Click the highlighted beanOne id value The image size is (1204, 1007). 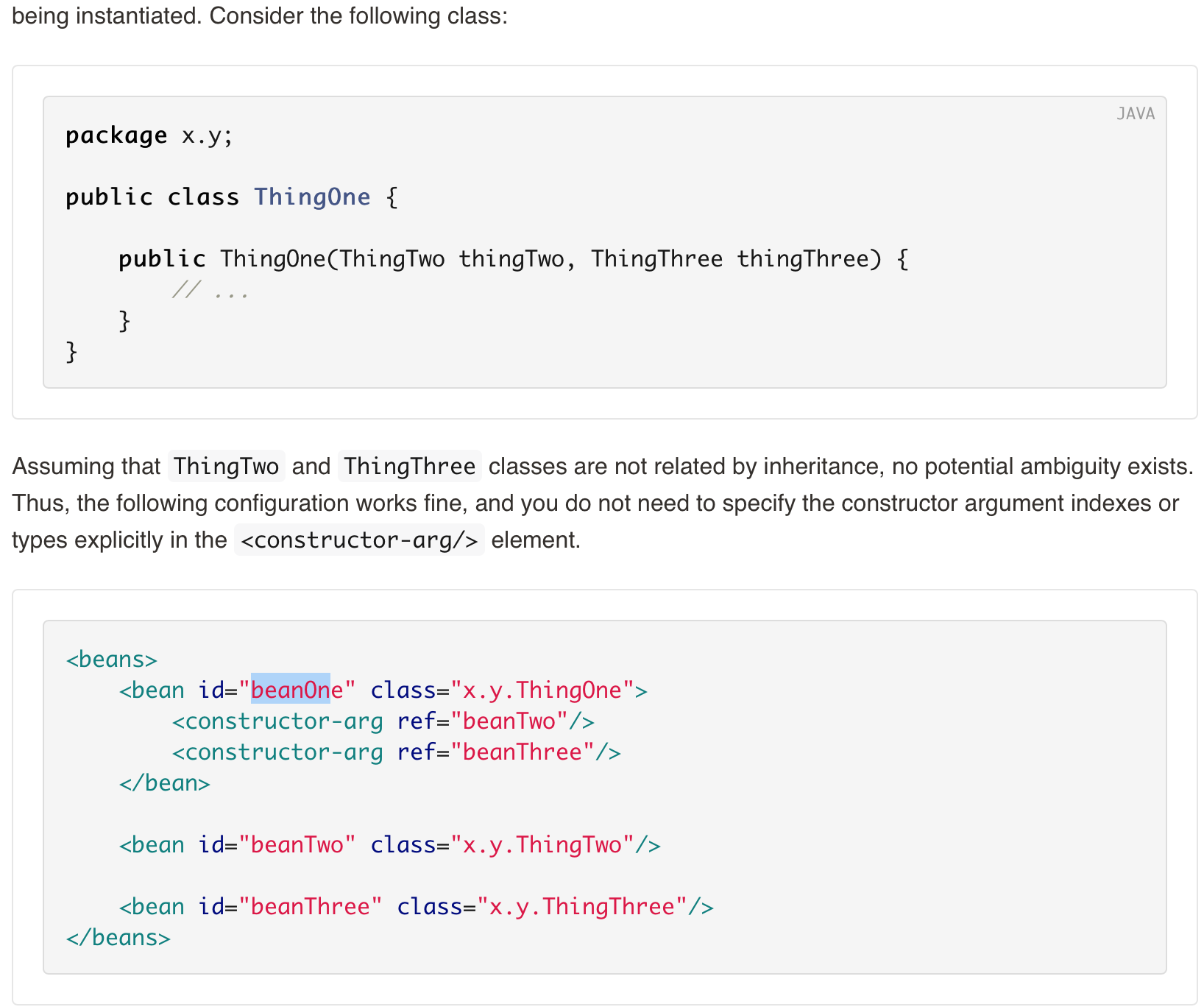point(297,690)
